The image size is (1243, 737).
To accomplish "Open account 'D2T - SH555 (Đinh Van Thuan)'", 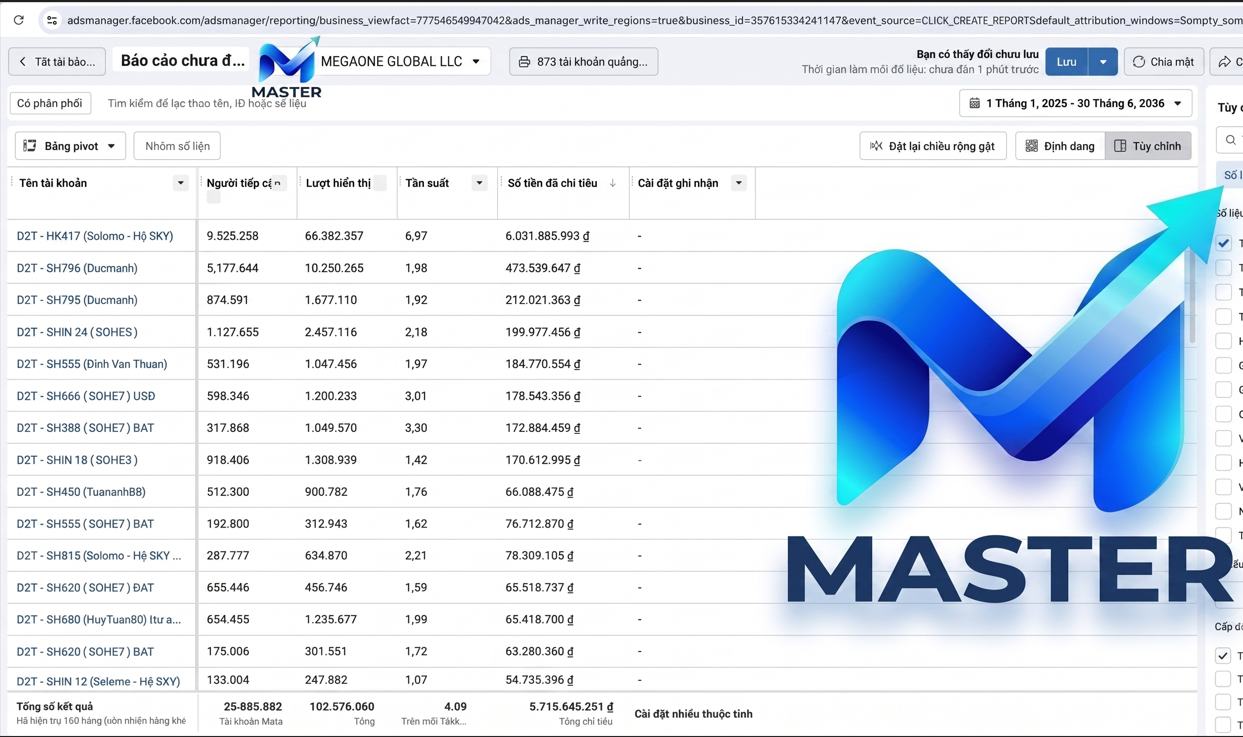I will point(92,364).
